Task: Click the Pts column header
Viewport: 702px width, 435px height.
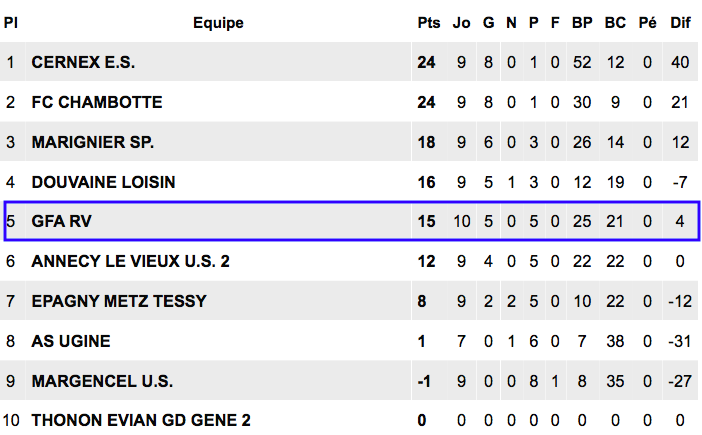Action: tap(429, 23)
